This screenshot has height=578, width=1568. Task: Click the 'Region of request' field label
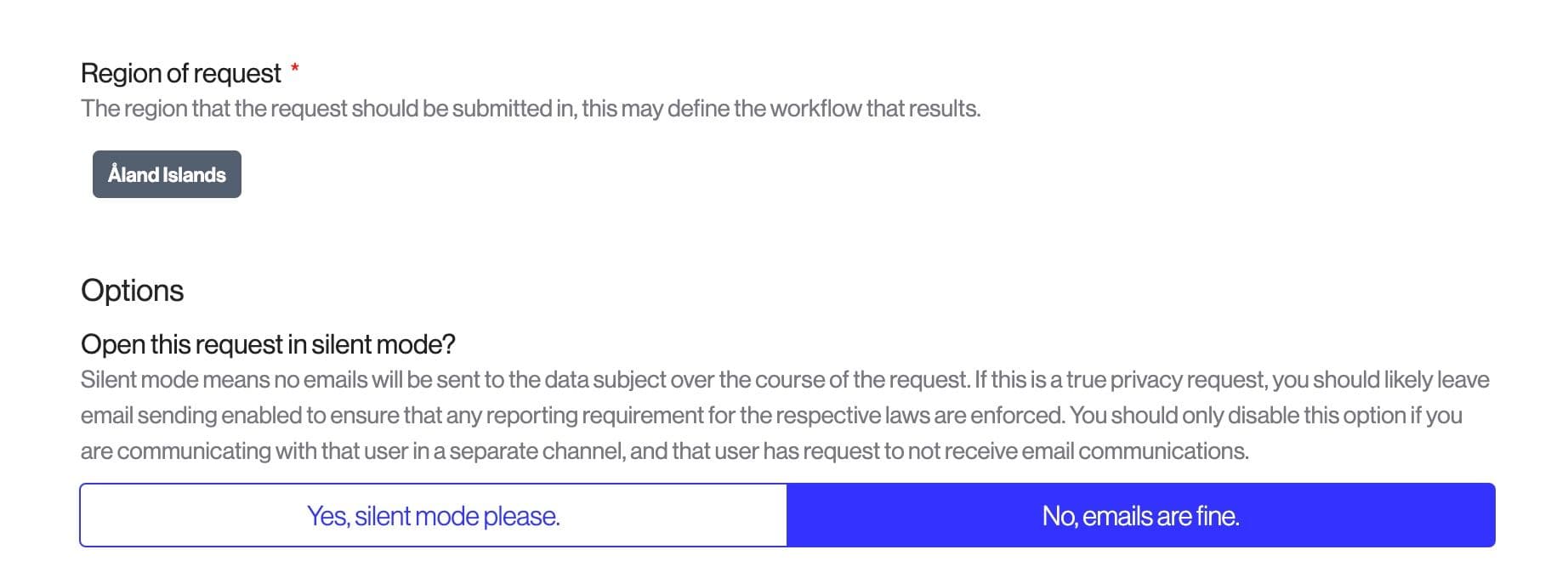click(x=180, y=74)
